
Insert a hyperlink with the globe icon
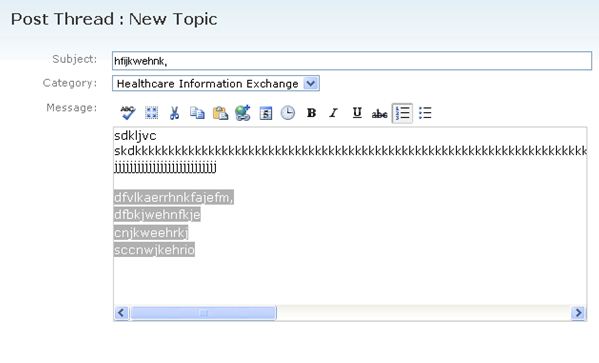243,113
